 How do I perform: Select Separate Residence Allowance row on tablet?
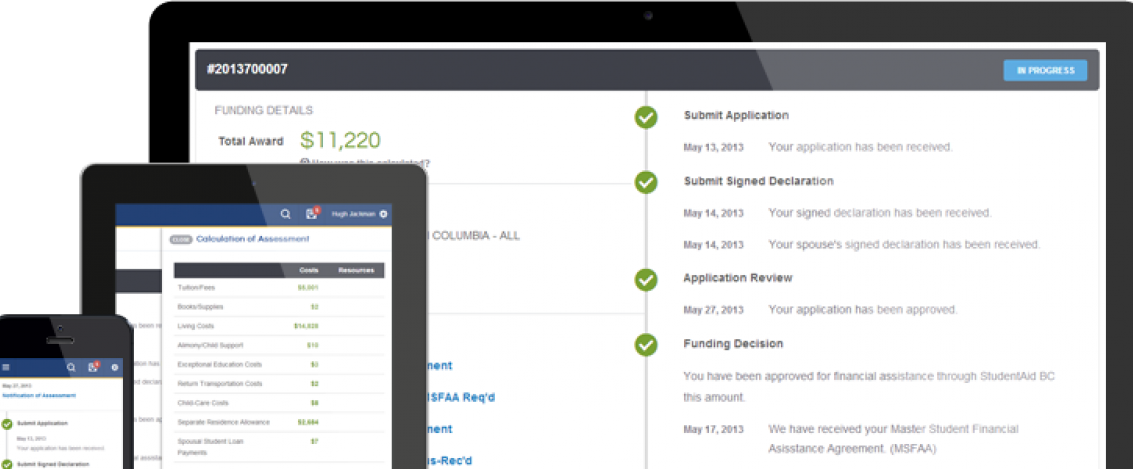[x=280, y=422]
